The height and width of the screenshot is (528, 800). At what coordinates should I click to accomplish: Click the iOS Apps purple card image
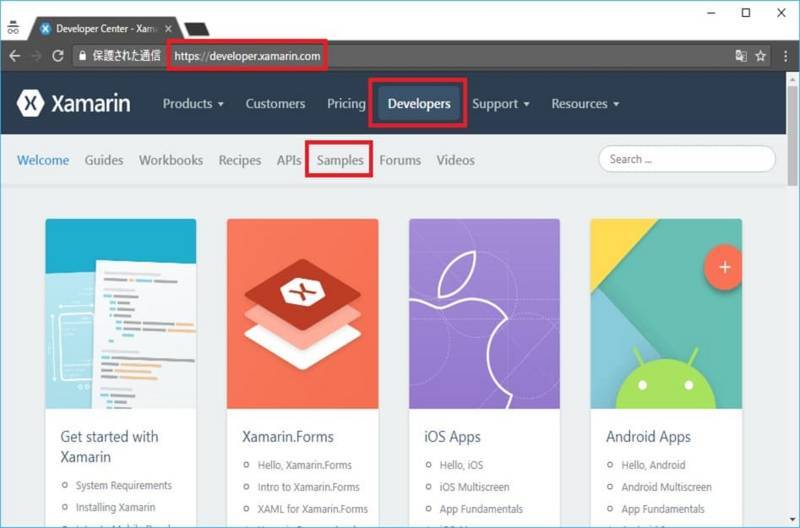[x=484, y=314]
